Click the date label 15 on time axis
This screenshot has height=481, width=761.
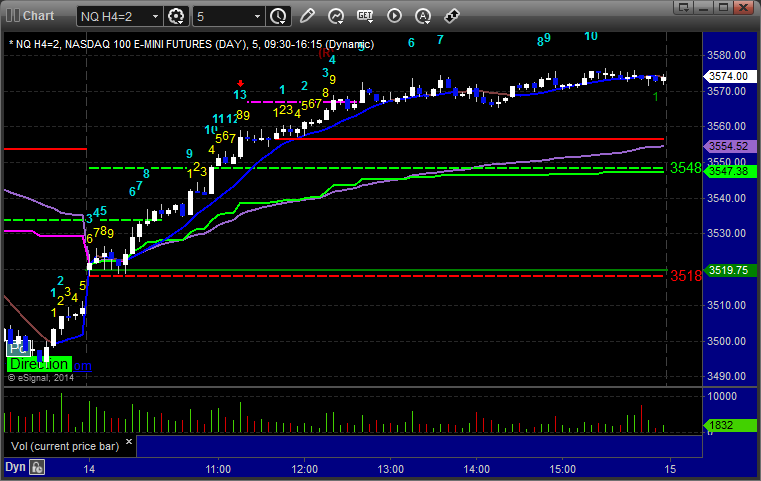pos(670,469)
